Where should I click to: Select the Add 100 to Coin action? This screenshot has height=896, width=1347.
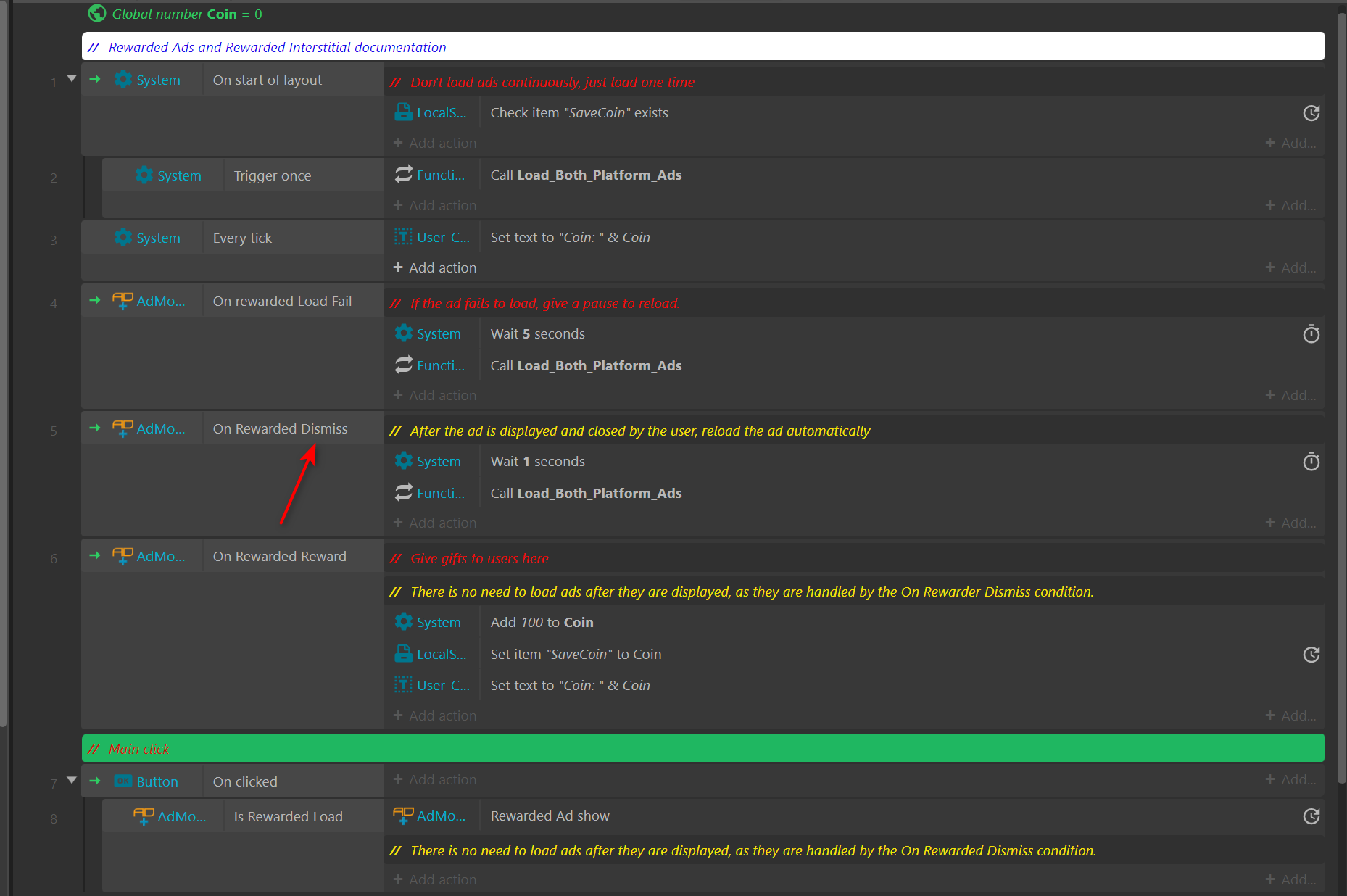point(542,622)
